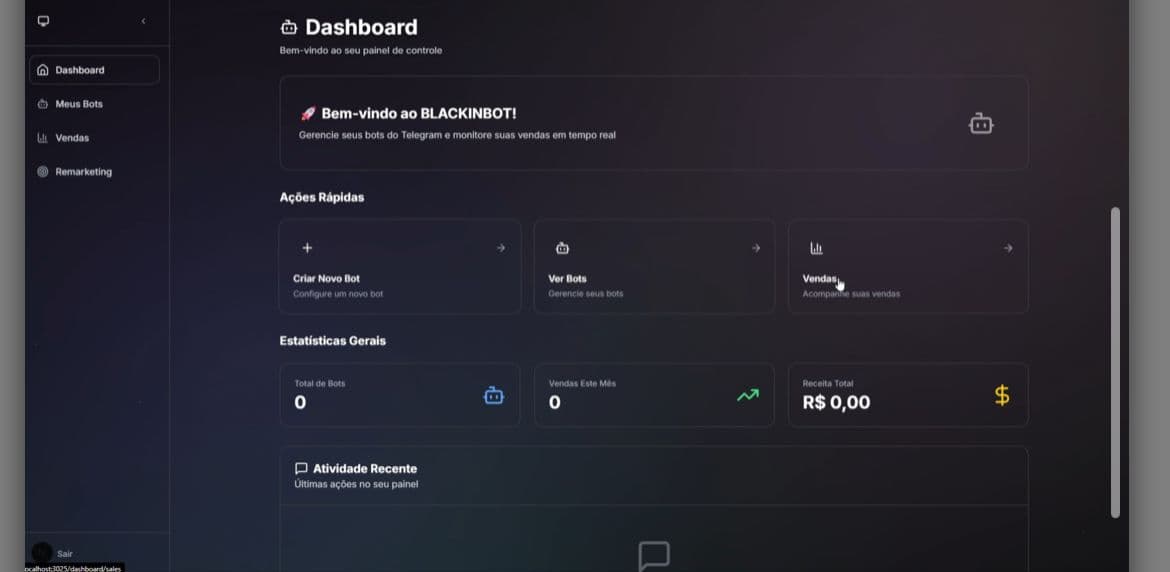Click the user avatar beside Sair
Image resolution: width=1170 pixels, height=572 pixels.
42,553
